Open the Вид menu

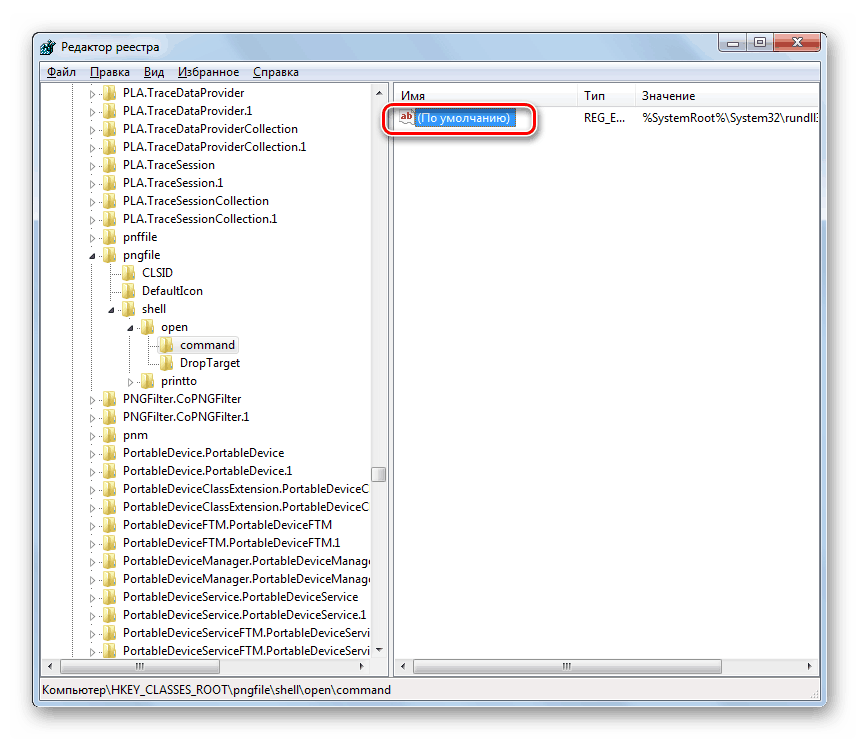pos(153,71)
